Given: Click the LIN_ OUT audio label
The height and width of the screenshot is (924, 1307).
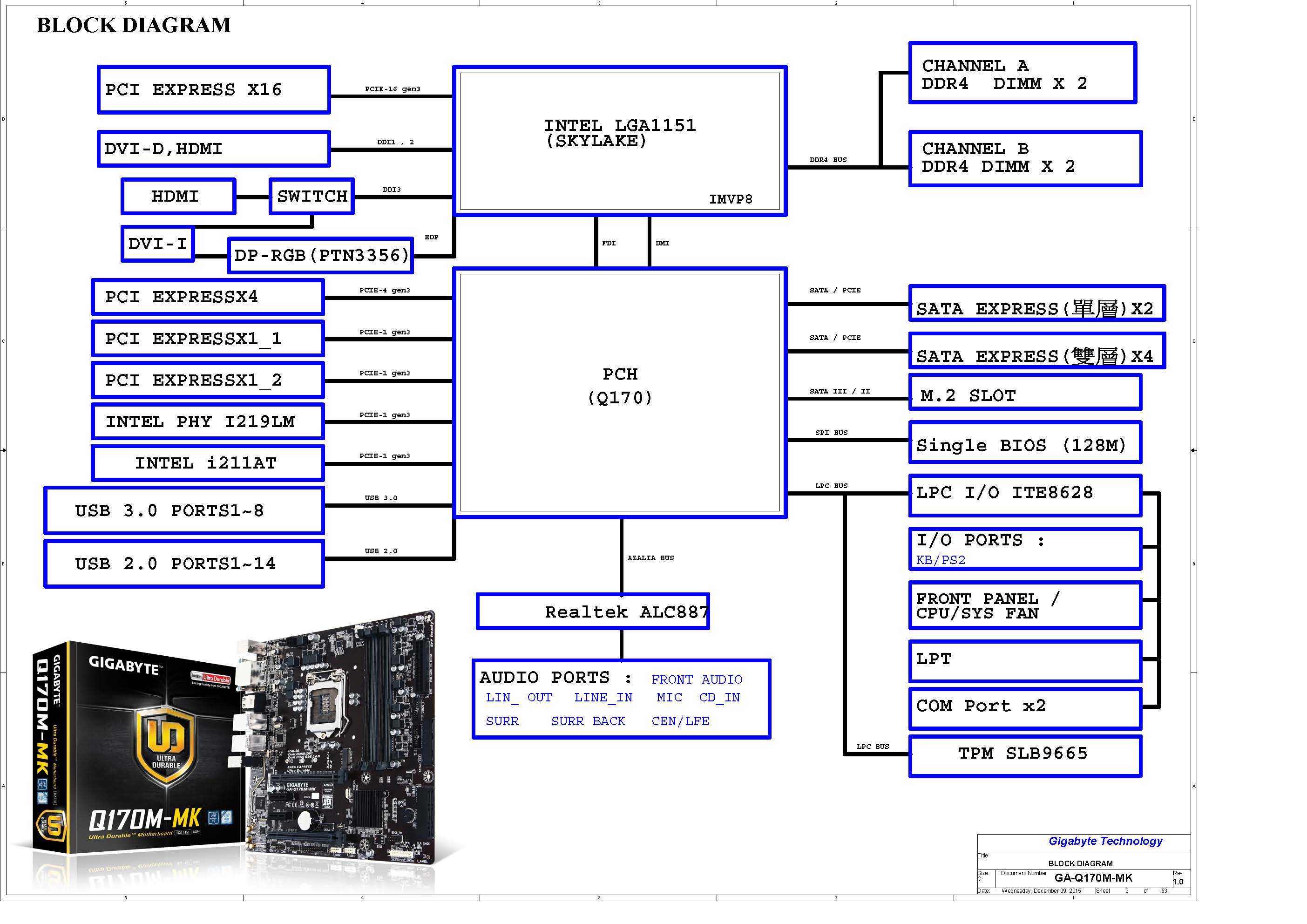Looking at the screenshot, I should (x=519, y=697).
